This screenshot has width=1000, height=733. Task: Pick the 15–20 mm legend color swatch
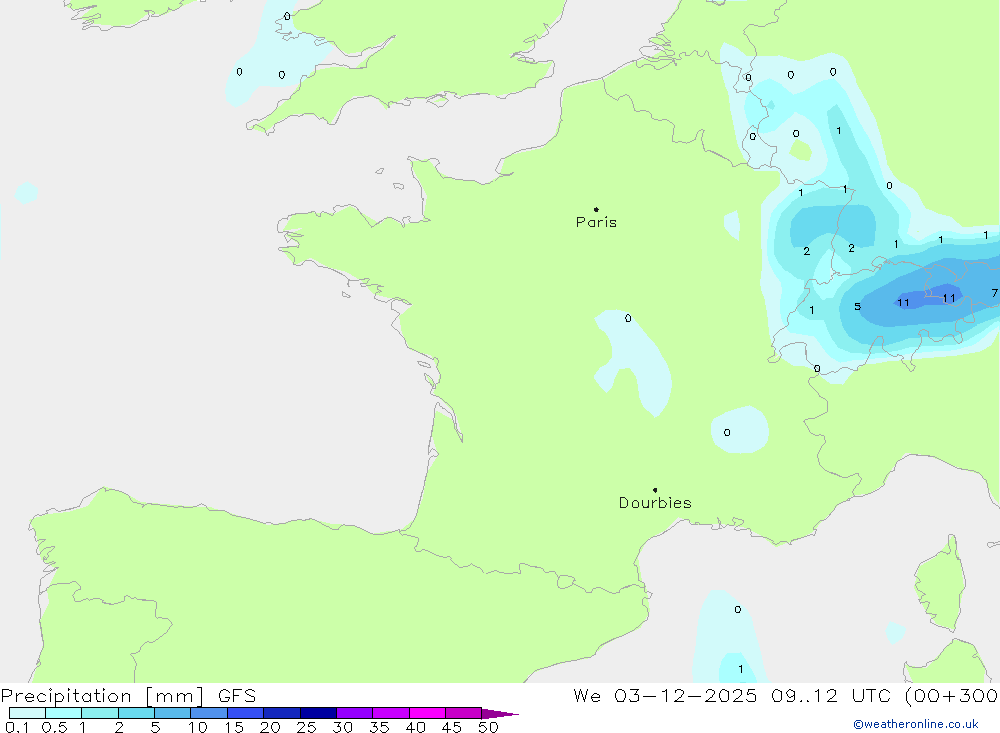point(245,713)
